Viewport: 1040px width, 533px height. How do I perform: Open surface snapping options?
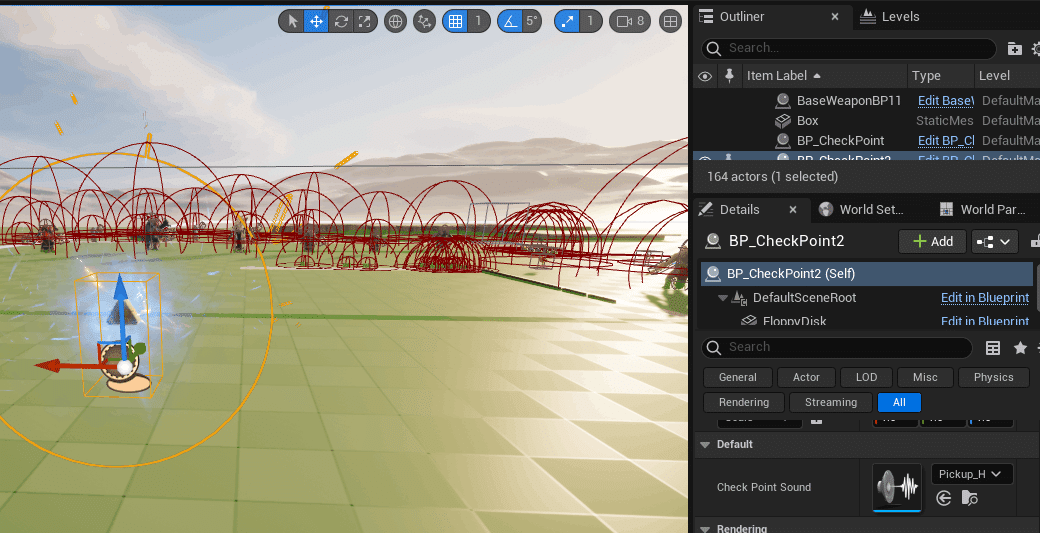click(424, 21)
